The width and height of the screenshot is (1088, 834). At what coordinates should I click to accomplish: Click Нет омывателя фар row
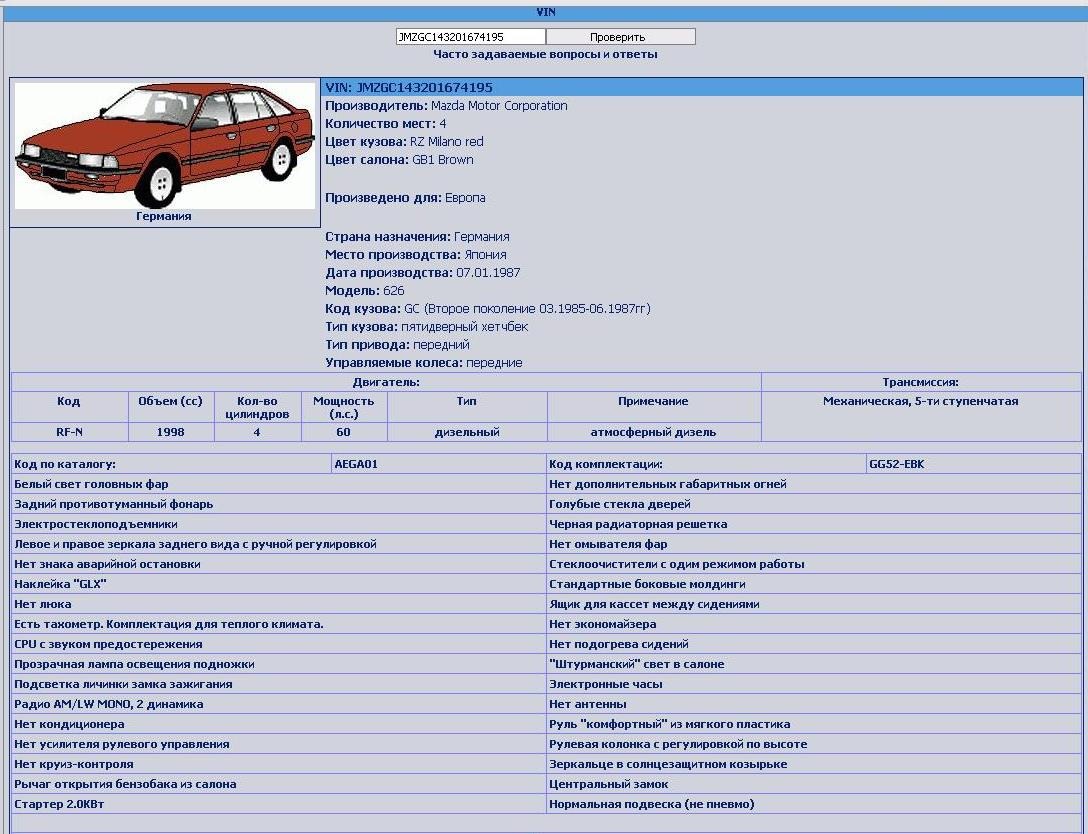(x=814, y=545)
